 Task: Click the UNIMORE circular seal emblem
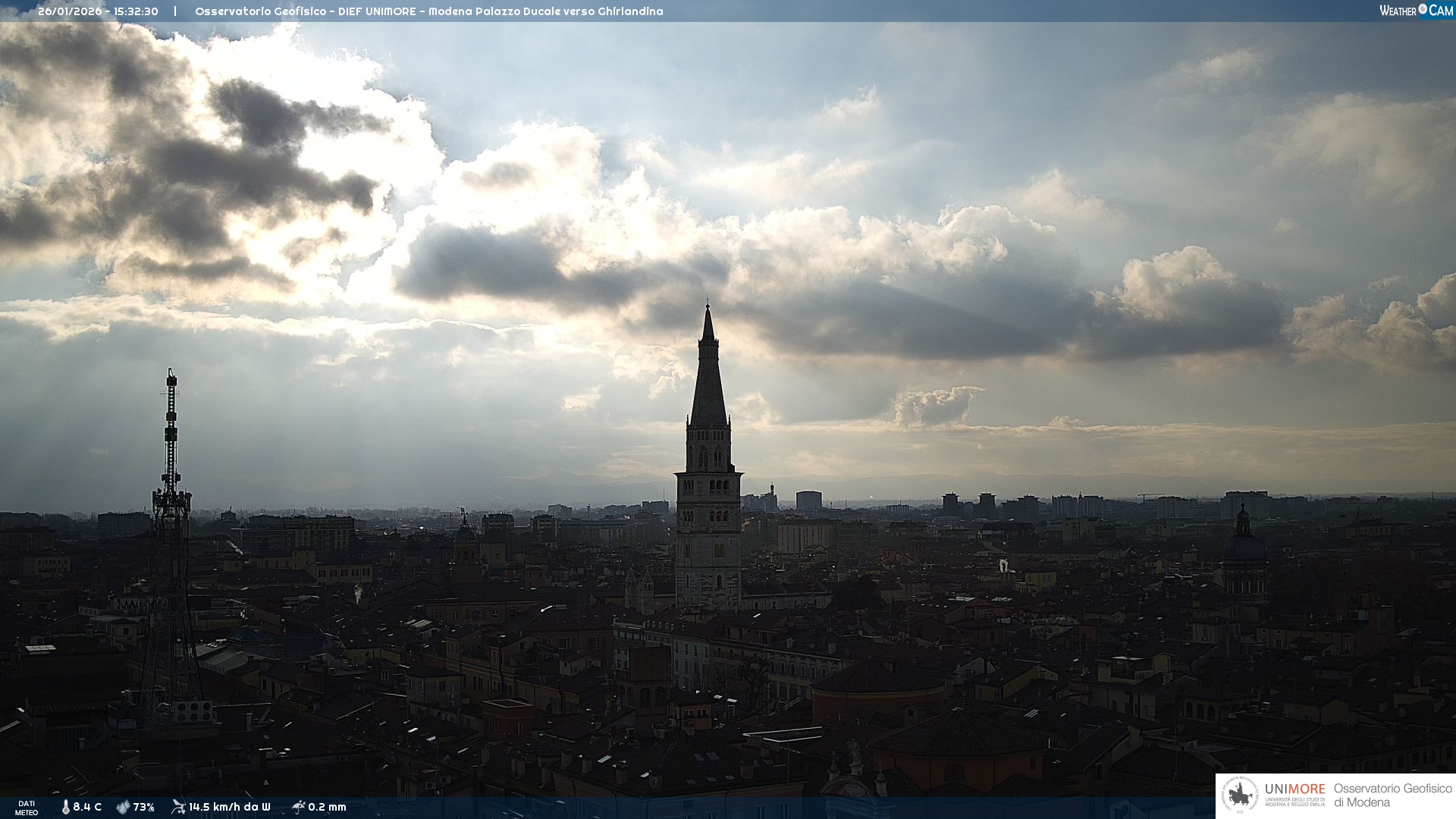[1240, 795]
